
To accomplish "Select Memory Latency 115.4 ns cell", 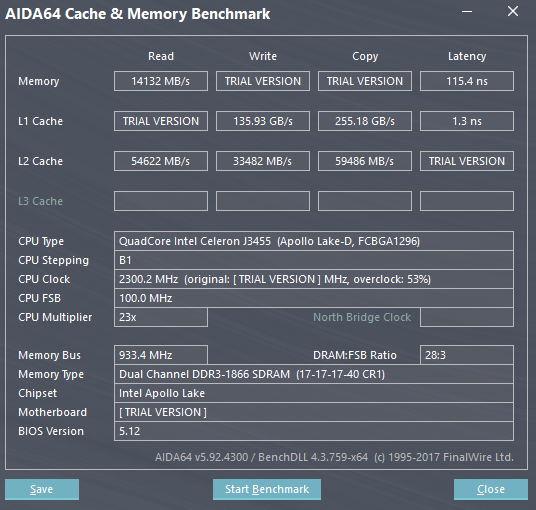I will pyautogui.click(x=467, y=81).
